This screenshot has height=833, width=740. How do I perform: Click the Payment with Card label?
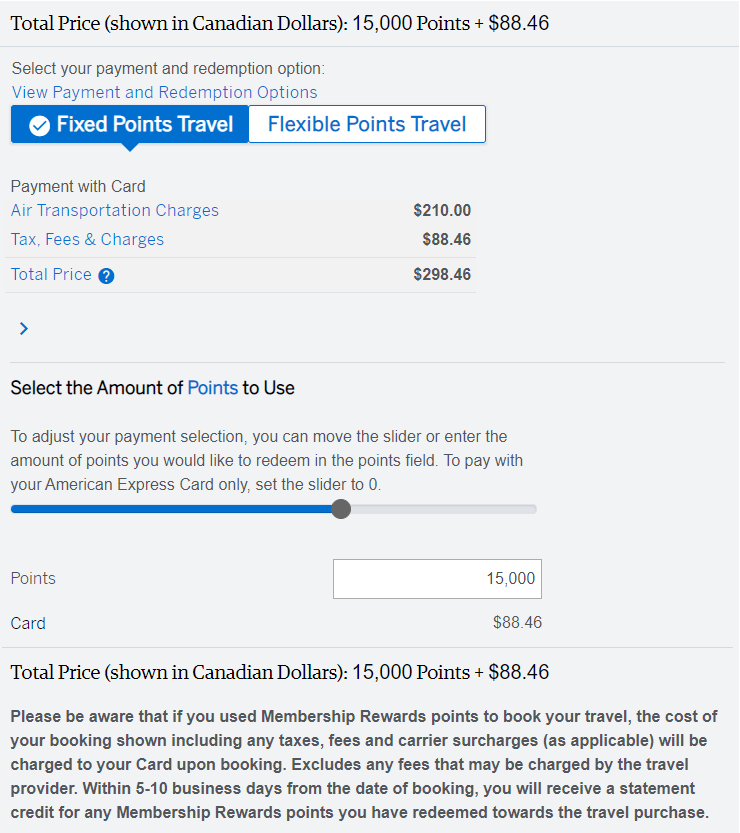[78, 186]
